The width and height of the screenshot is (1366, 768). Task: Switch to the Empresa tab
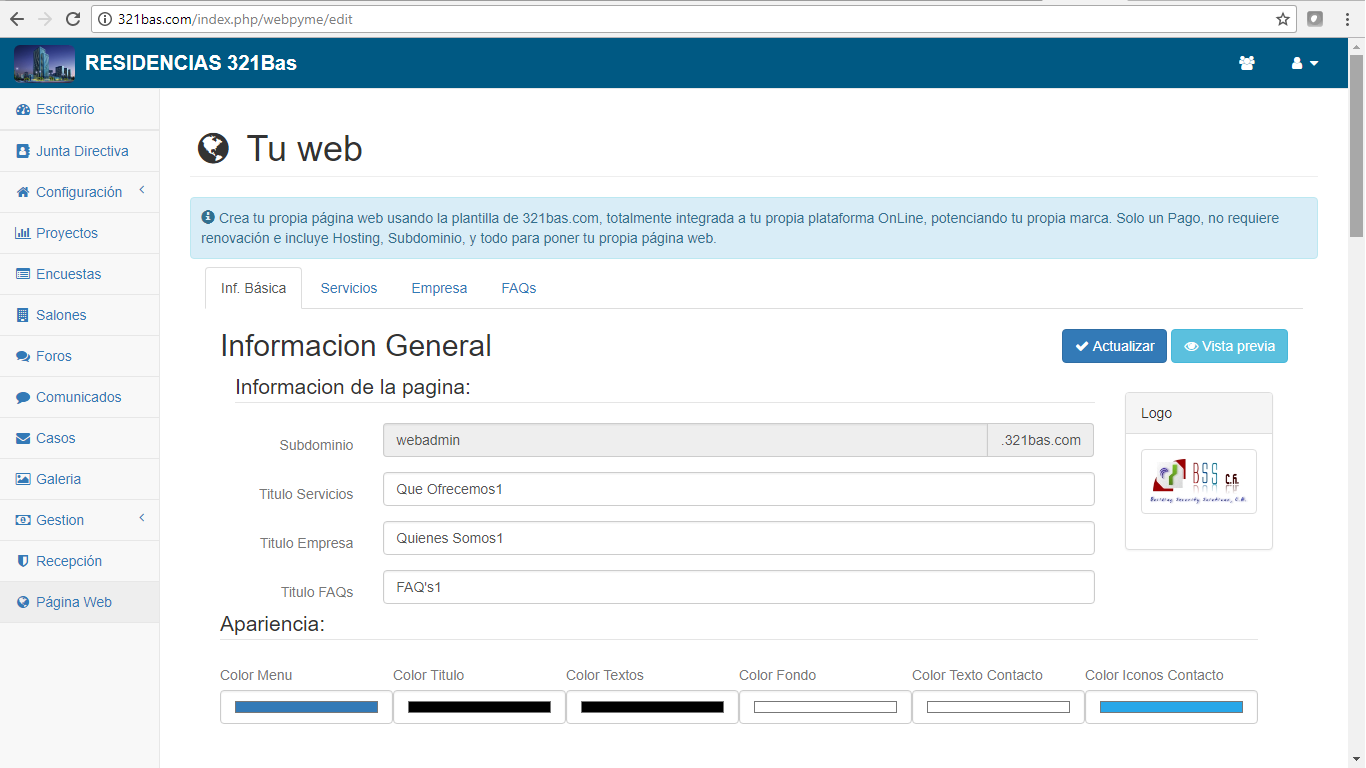[x=439, y=288]
